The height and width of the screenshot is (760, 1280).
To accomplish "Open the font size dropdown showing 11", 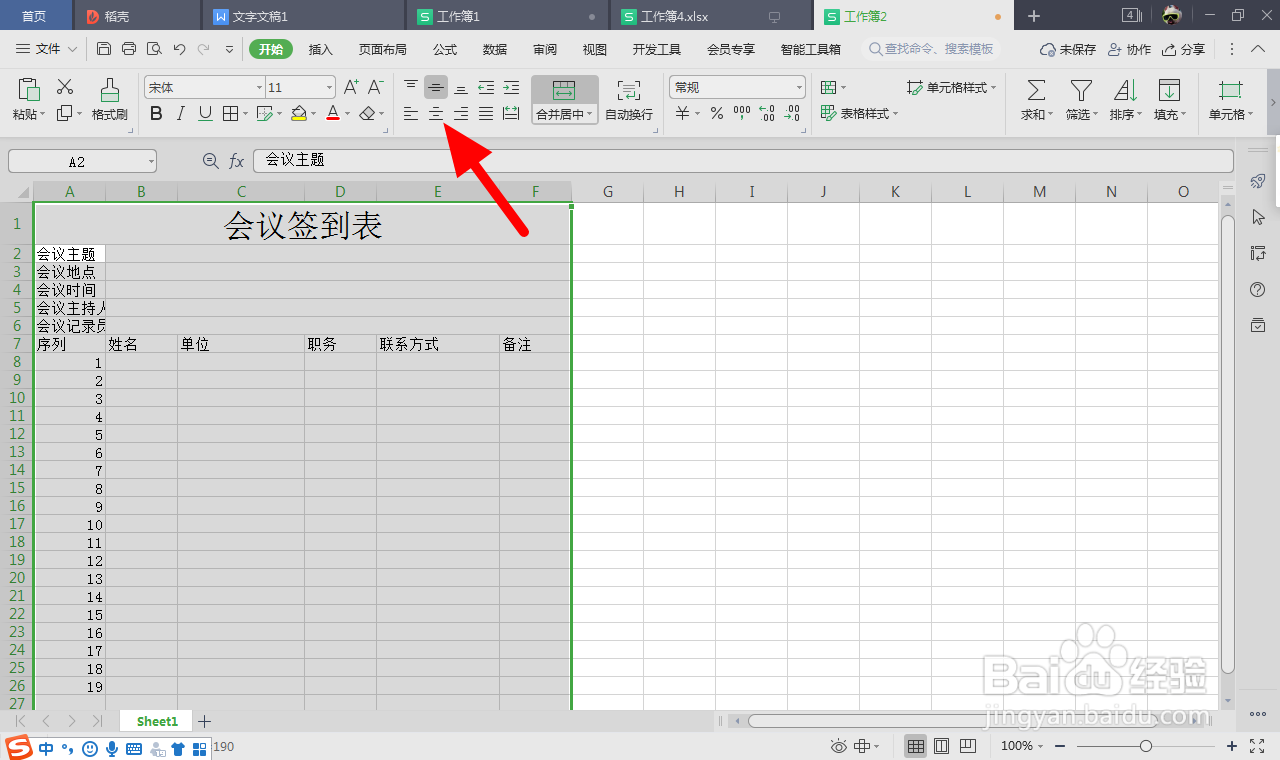I will (x=329, y=88).
